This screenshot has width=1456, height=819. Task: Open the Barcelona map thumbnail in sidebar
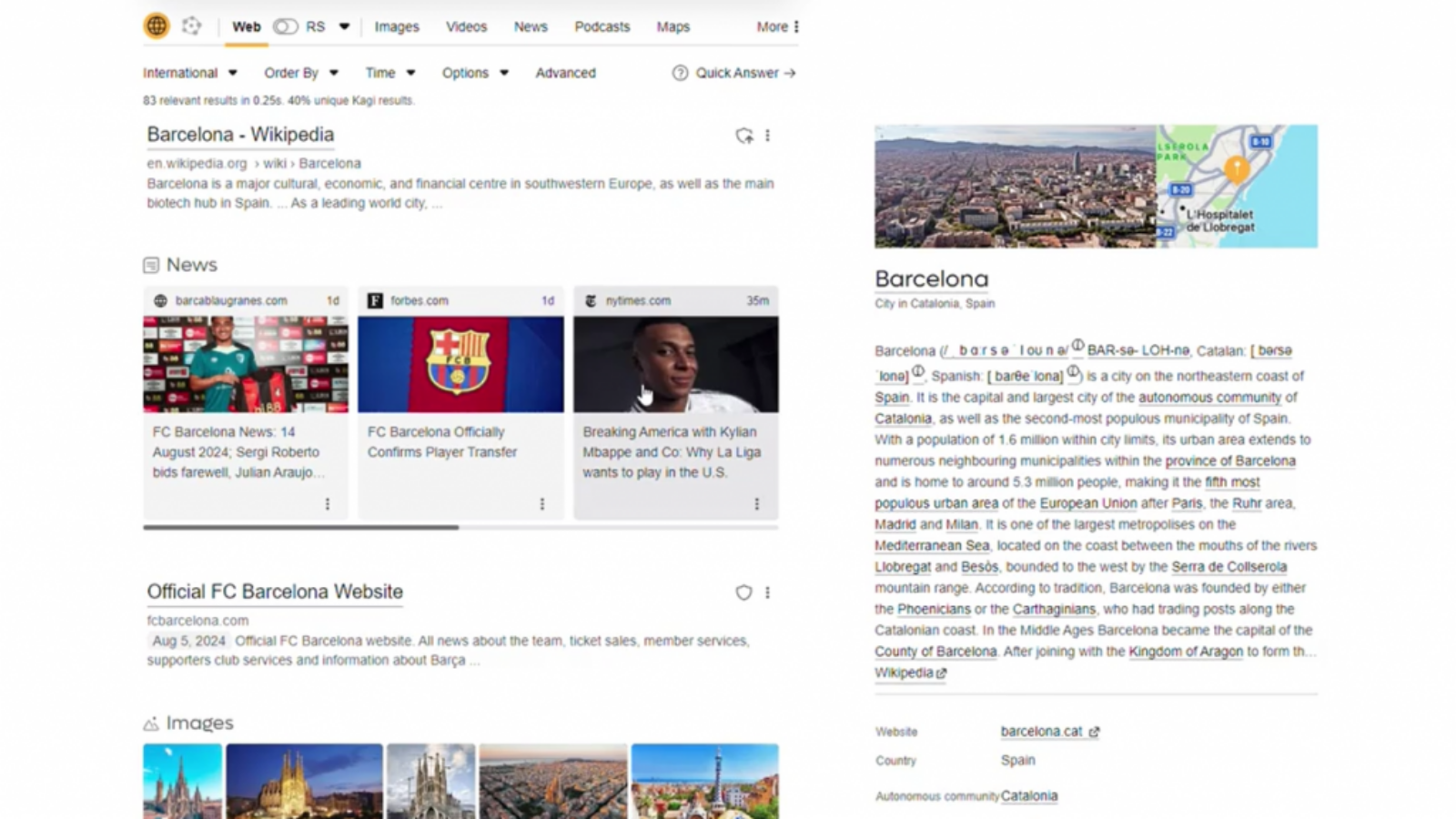pyautogui.click(x=1237, y=187)
